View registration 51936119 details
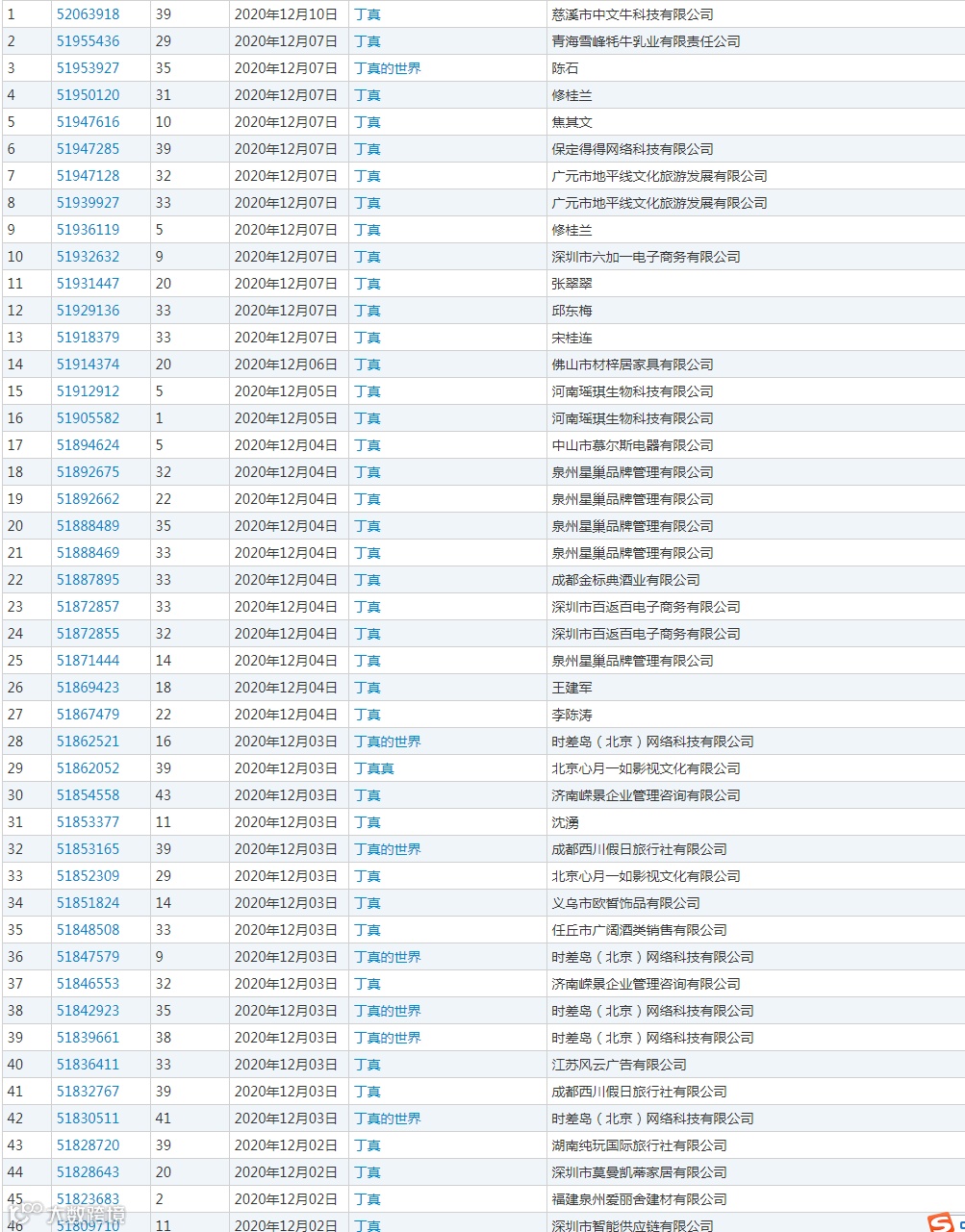This screenshot has height=1232, width=965. pos(89,230)
